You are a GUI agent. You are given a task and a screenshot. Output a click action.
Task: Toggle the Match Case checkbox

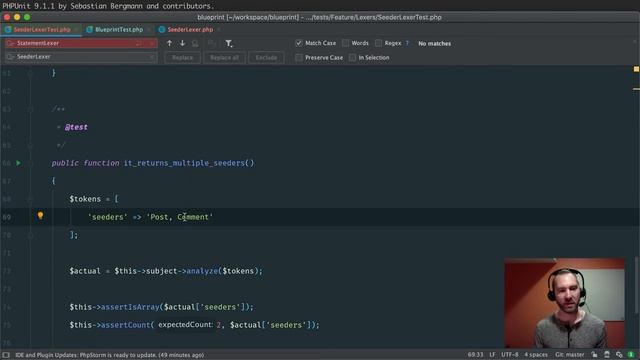point(299,43)
